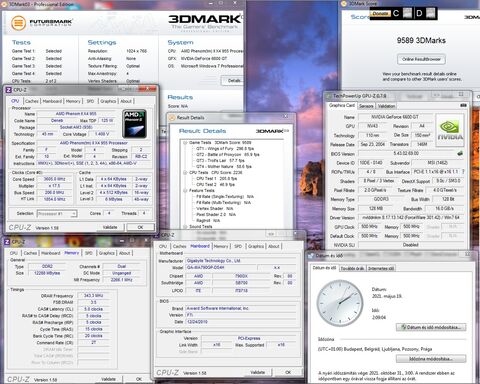Image resolution: width=480 pixels, height=384 pixels.
Task: Click the GPU-Z Driver Version field
Action: (x=412, y=217)
